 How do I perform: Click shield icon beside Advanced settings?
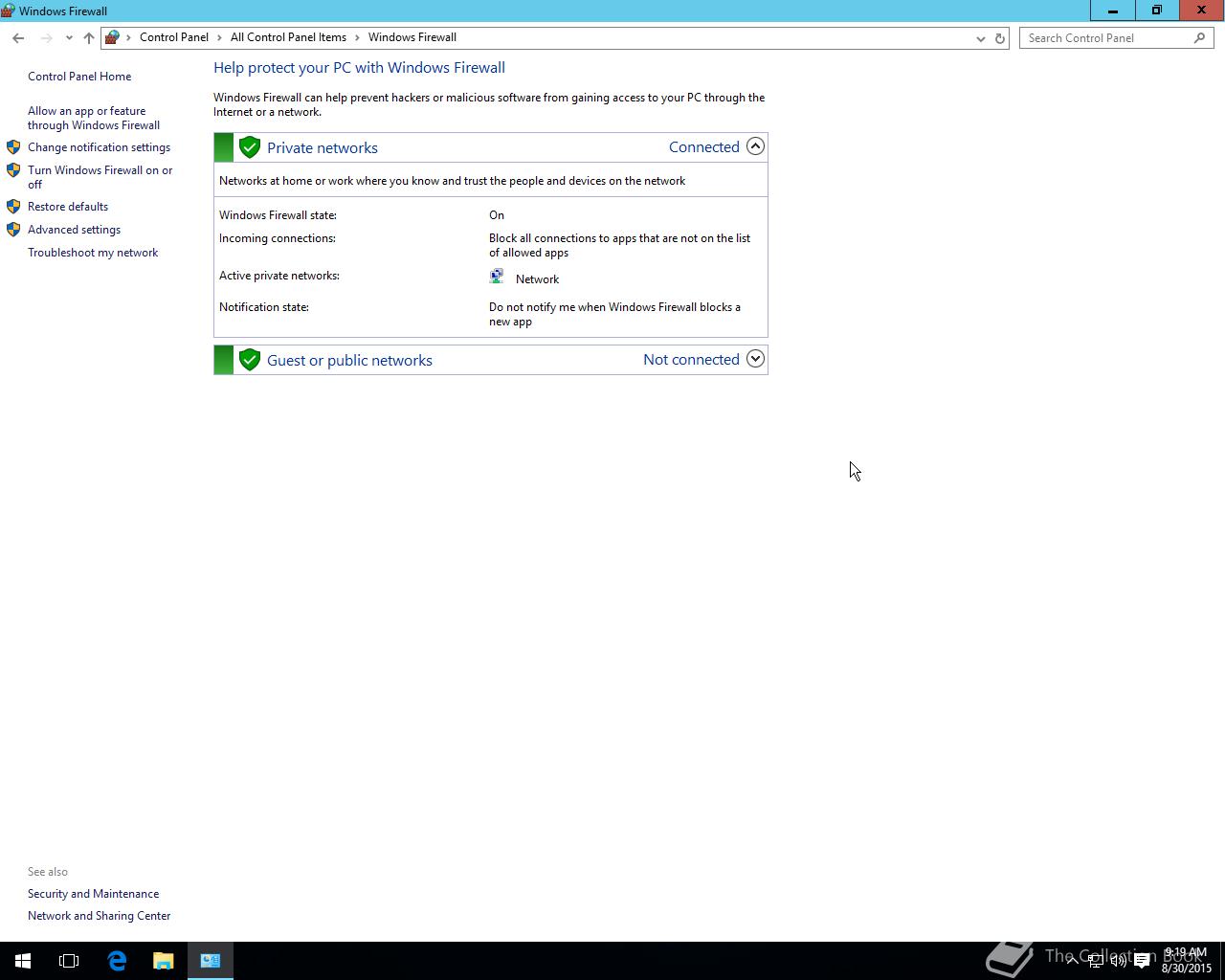(13, 230)
